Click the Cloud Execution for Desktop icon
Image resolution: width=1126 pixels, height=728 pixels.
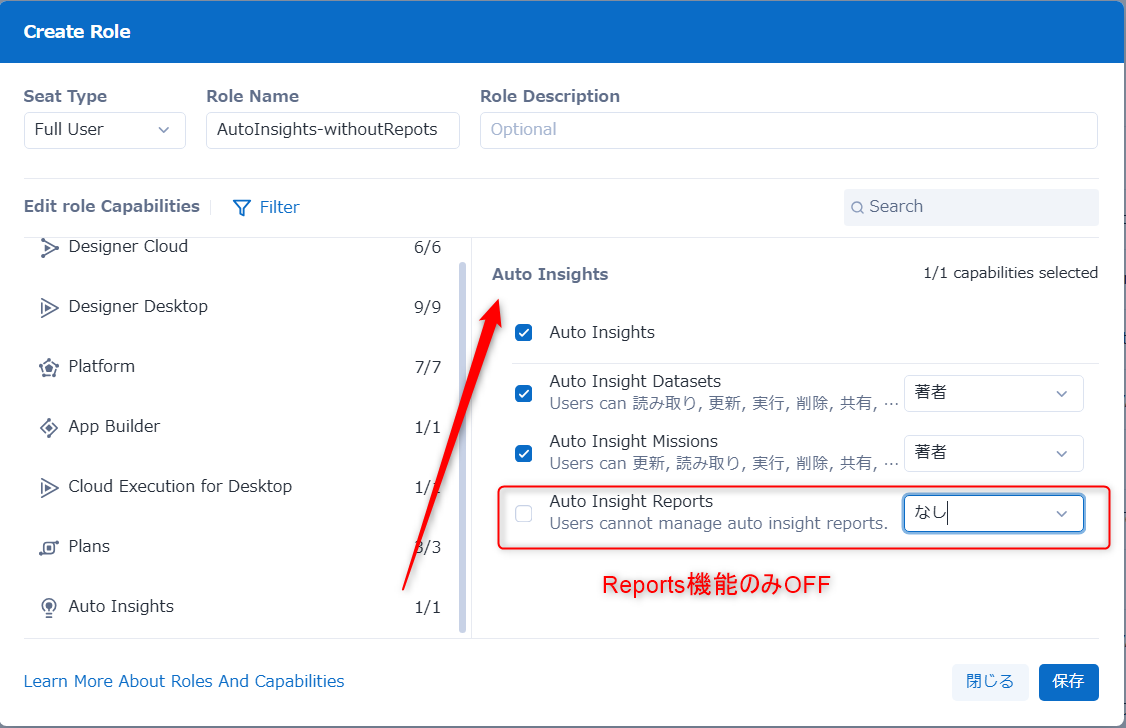tap(49, 487)
